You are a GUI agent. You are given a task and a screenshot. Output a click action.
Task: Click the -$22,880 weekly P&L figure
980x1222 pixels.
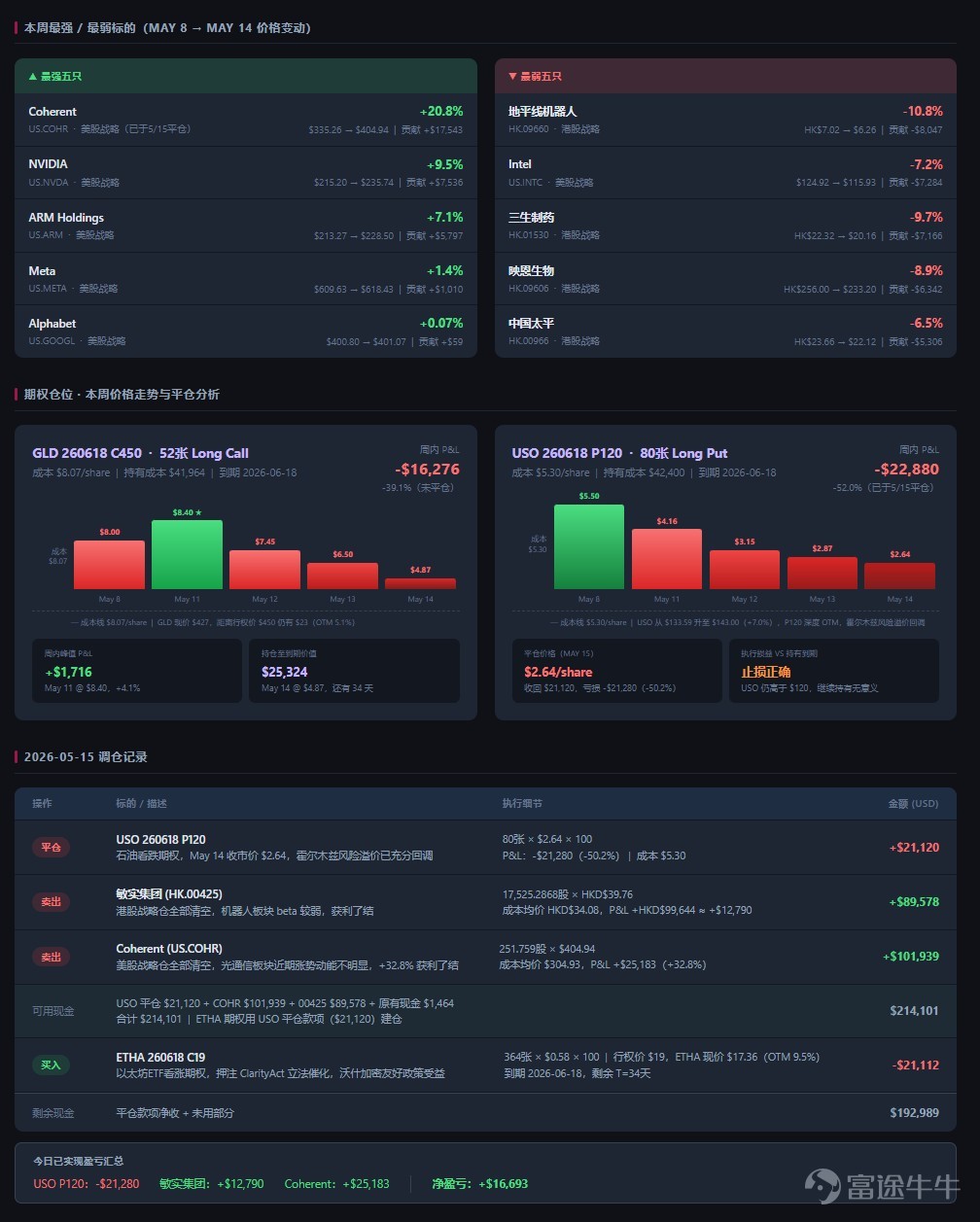906,470
